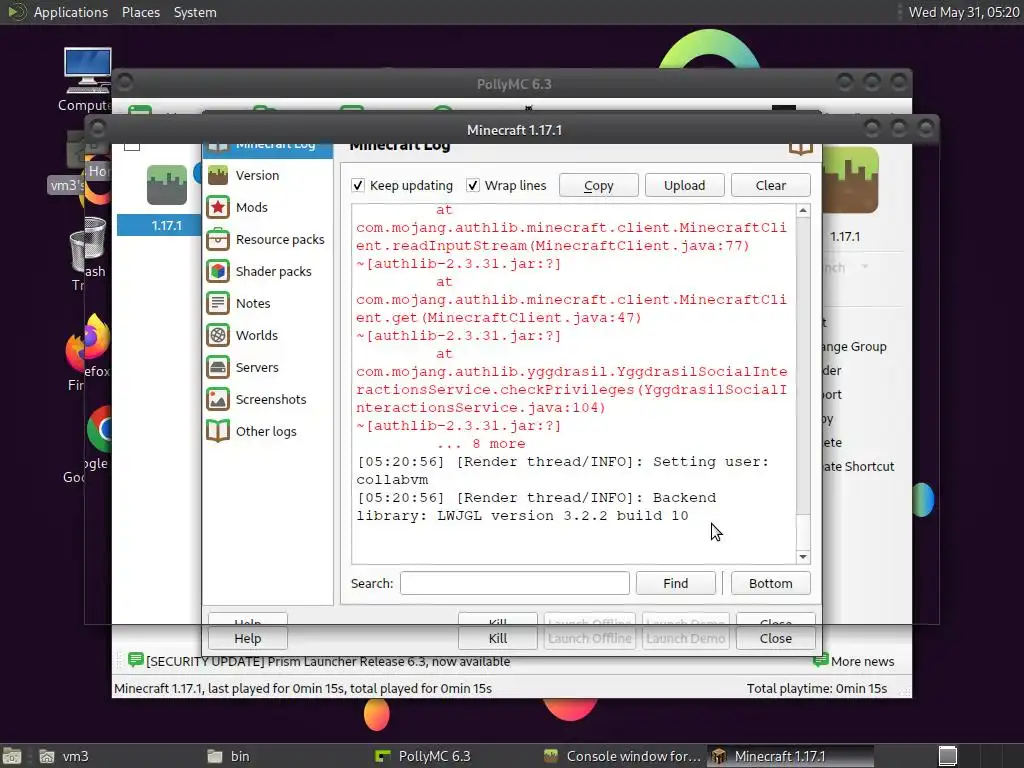The height and width of the screenshot is (768, 1024).
Task: Open the Applications menu
Action: point(71,12)
